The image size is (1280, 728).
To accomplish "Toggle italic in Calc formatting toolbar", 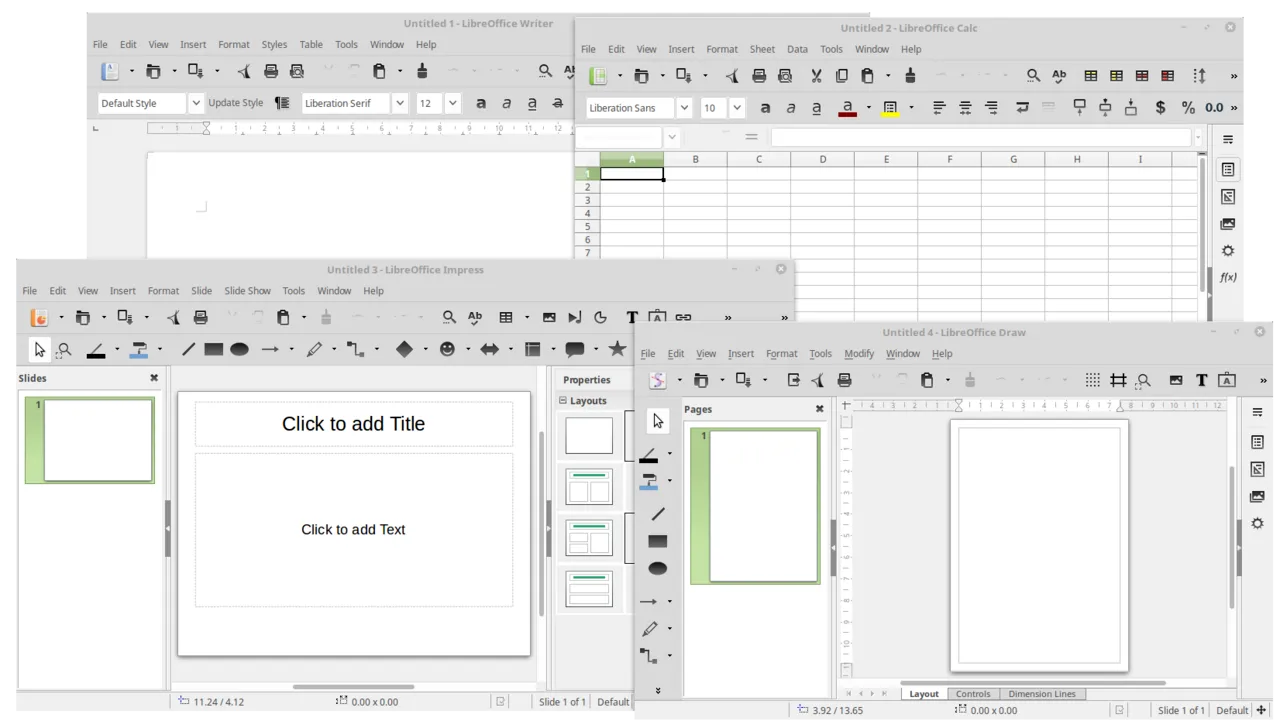I will pyautogui.click(x=791, y=107).
